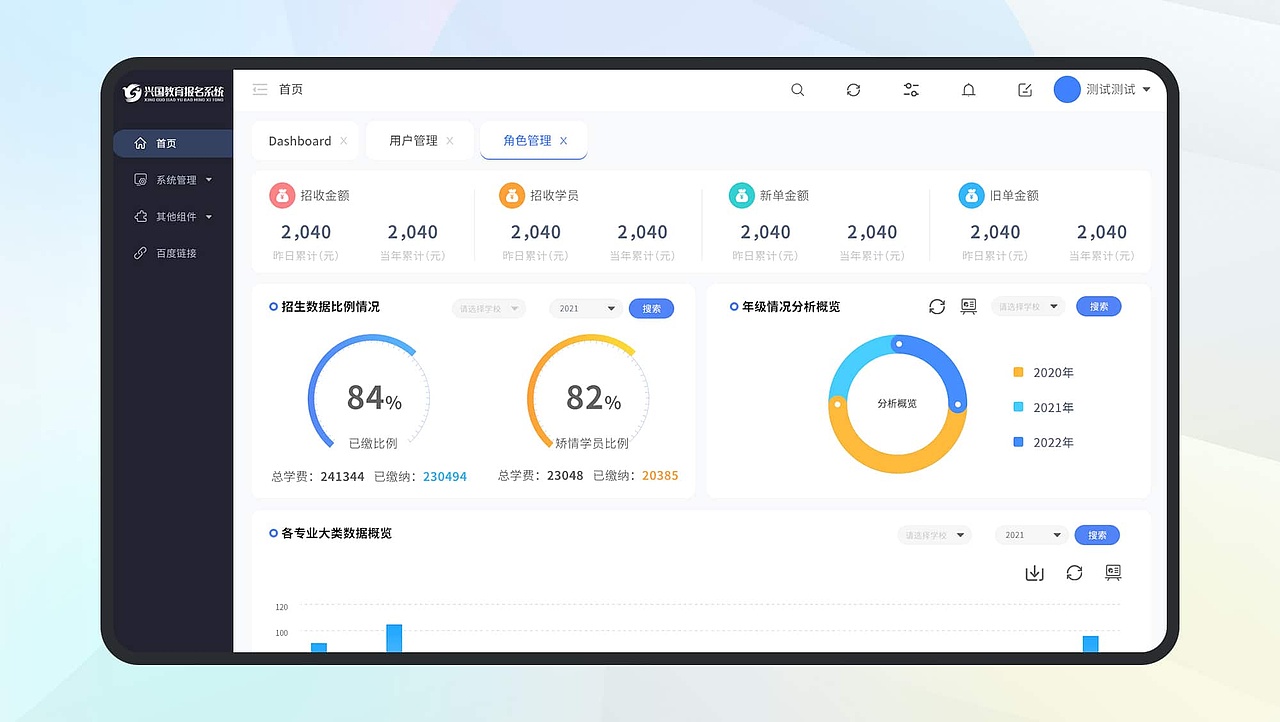This screenshot has width=1280, height=722.
Task: Click the 旧单金额 blue money bag icon
Action: click(971, 195)
